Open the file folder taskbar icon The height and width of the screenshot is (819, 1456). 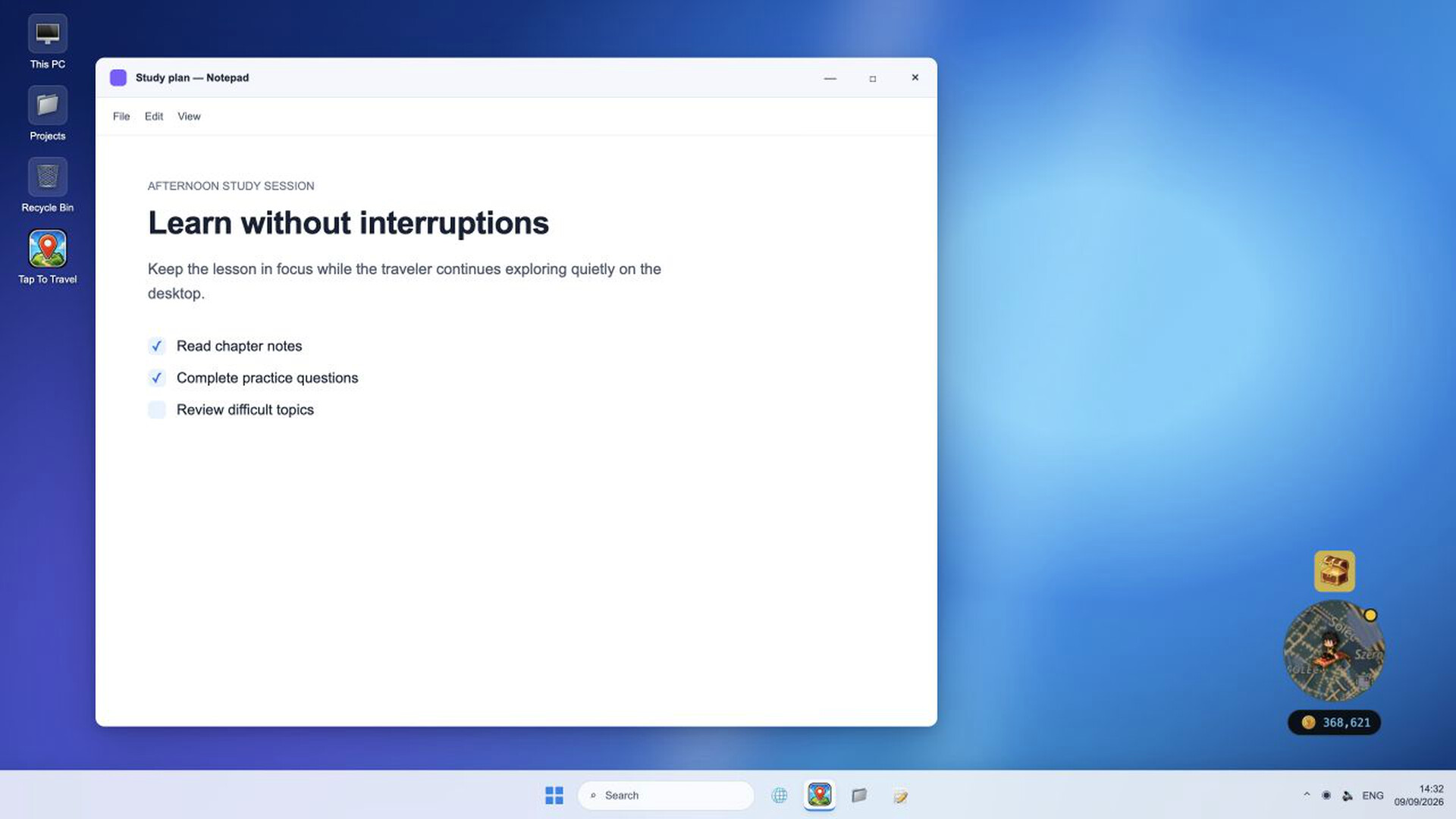(859, 795)
